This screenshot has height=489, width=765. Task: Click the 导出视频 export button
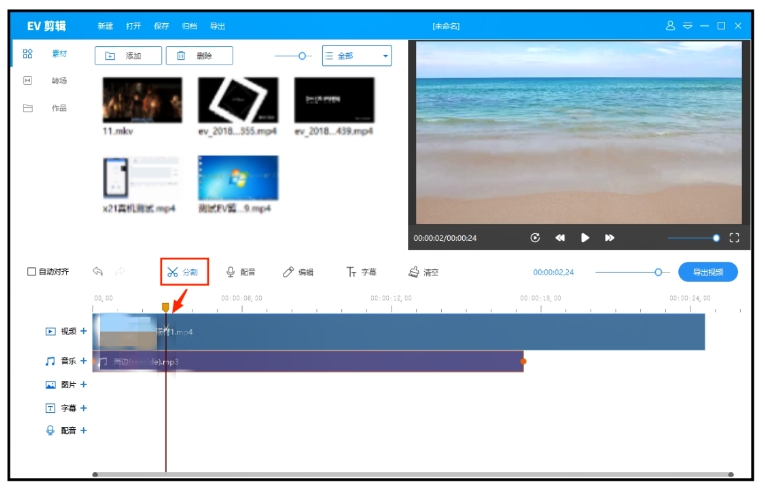[x=708, y=272]
